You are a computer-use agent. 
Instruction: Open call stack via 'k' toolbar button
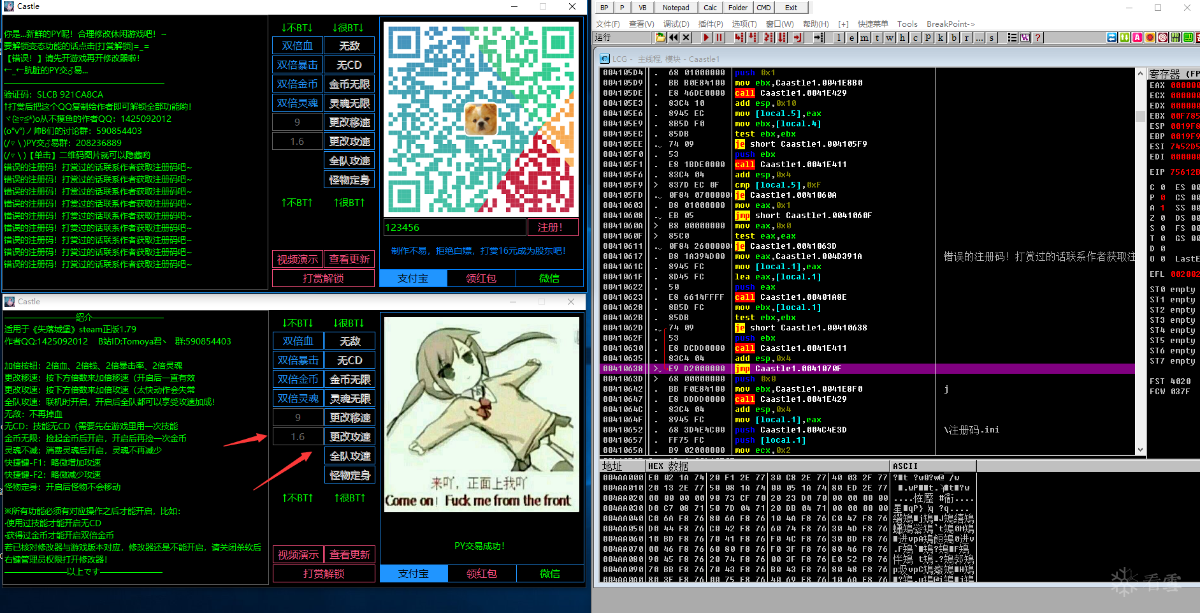pos(941,37)
